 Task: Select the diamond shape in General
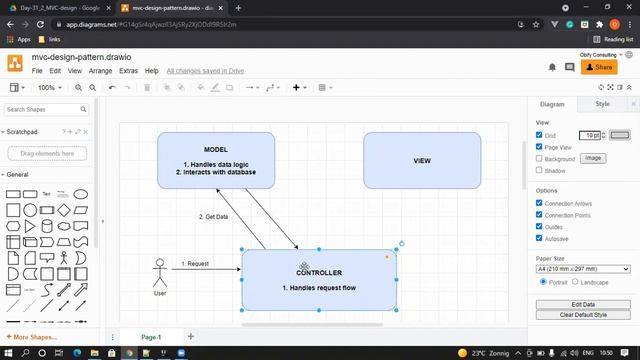click(x=64, y=210)
